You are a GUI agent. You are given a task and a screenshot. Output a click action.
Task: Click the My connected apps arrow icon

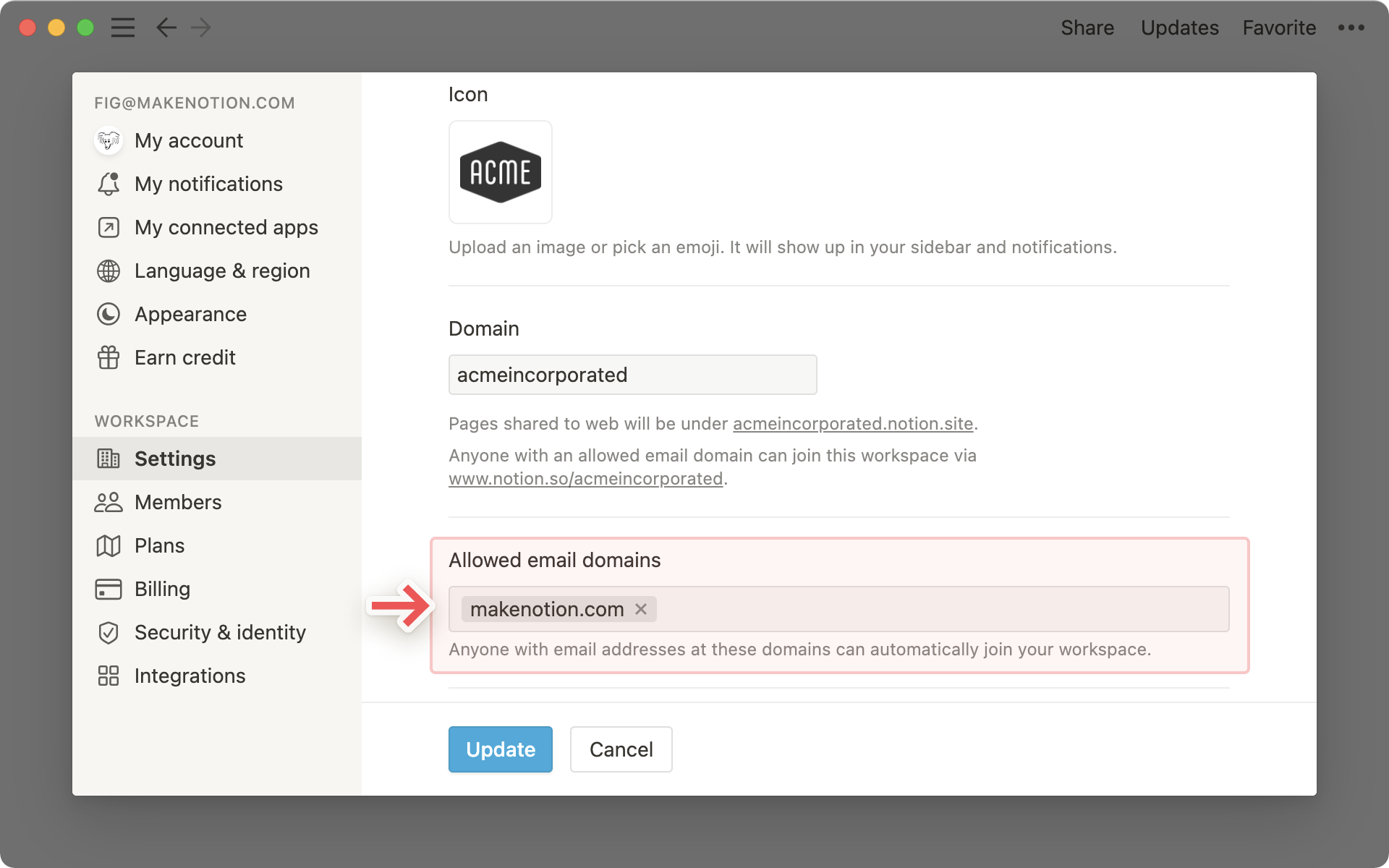click(109, 227)
